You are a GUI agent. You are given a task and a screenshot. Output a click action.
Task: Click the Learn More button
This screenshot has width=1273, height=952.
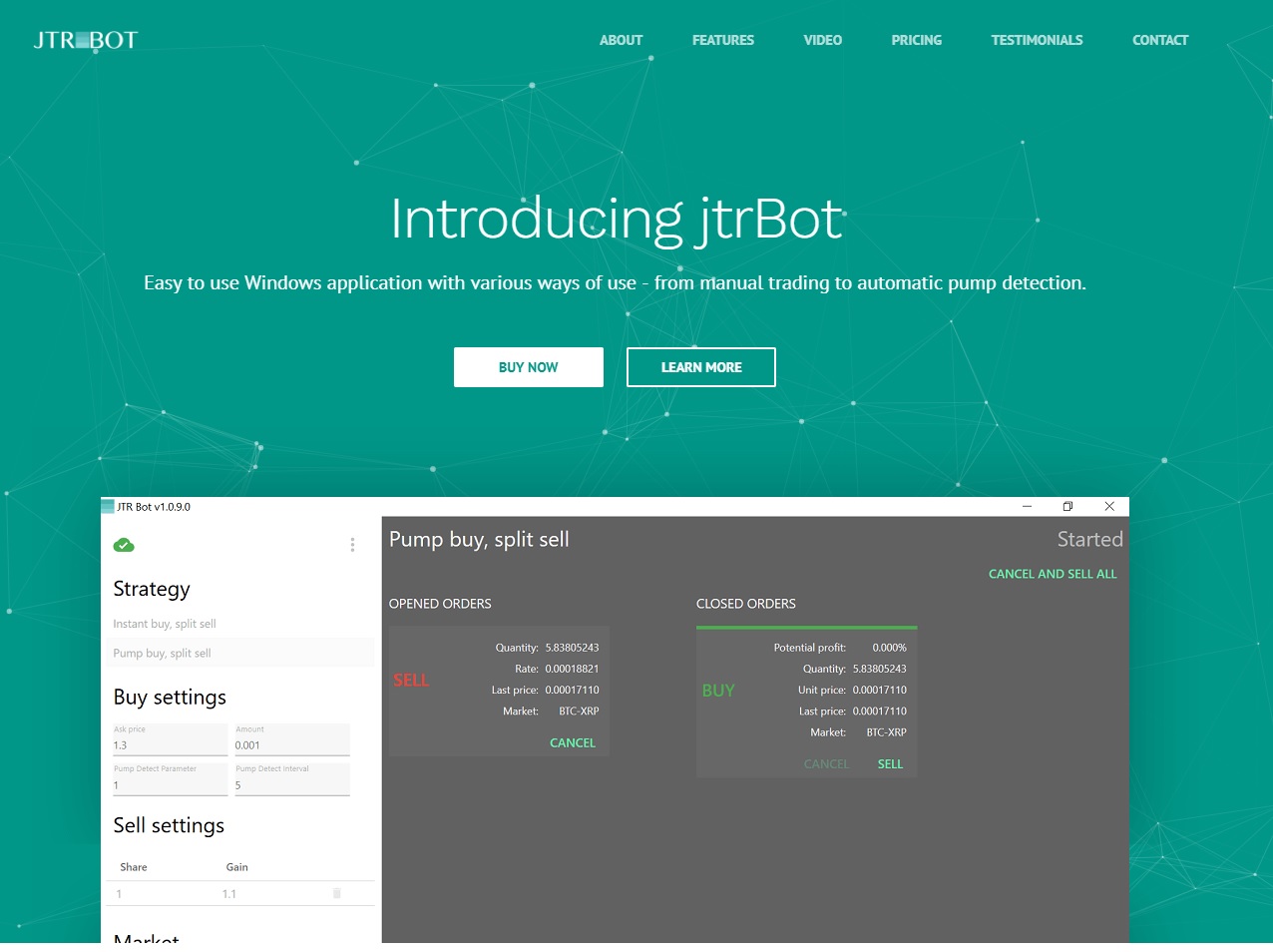701,367
